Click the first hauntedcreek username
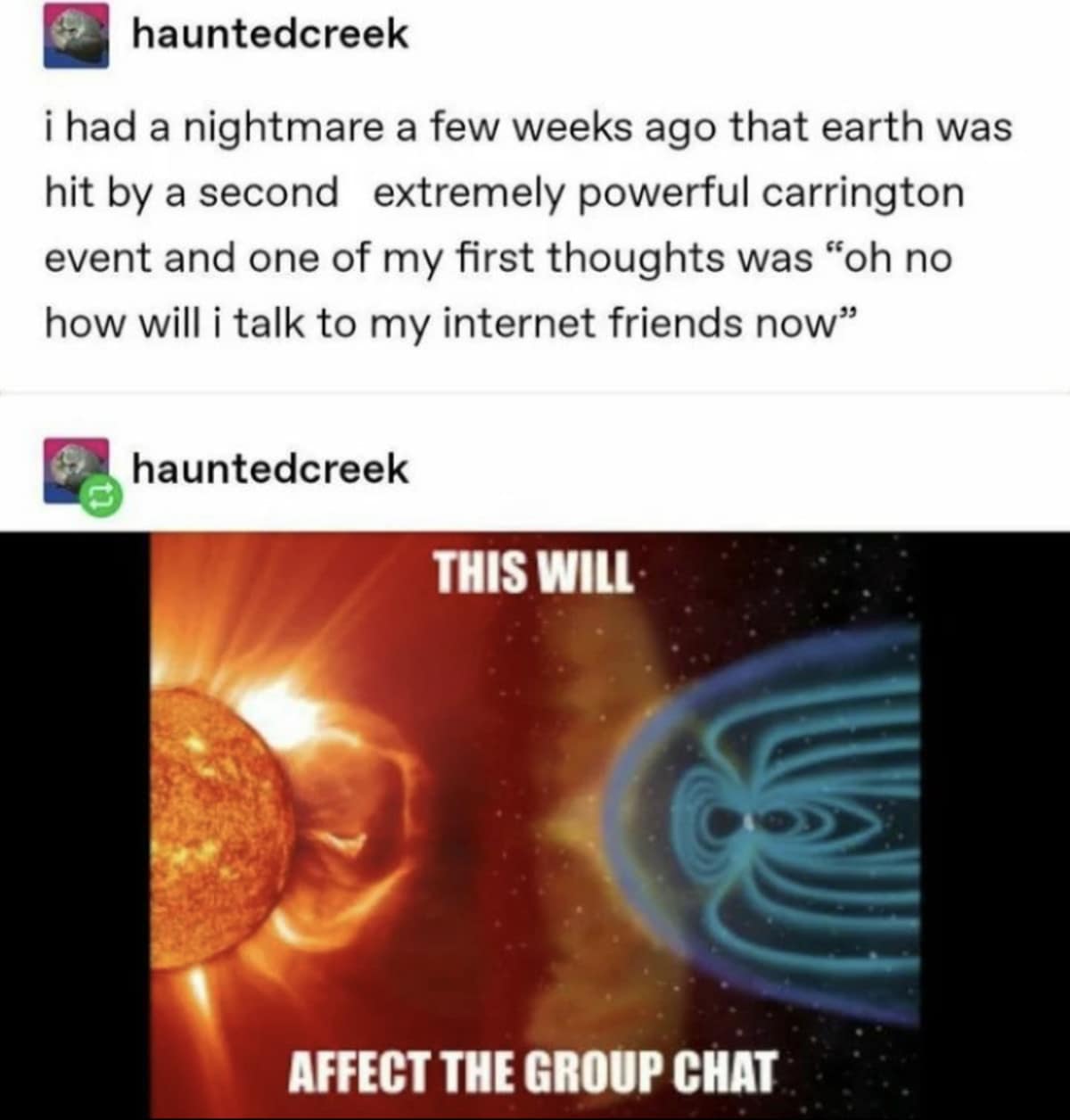This screenshot has width=1070, height=1120. pyautogui.click(x=270, y=34)
